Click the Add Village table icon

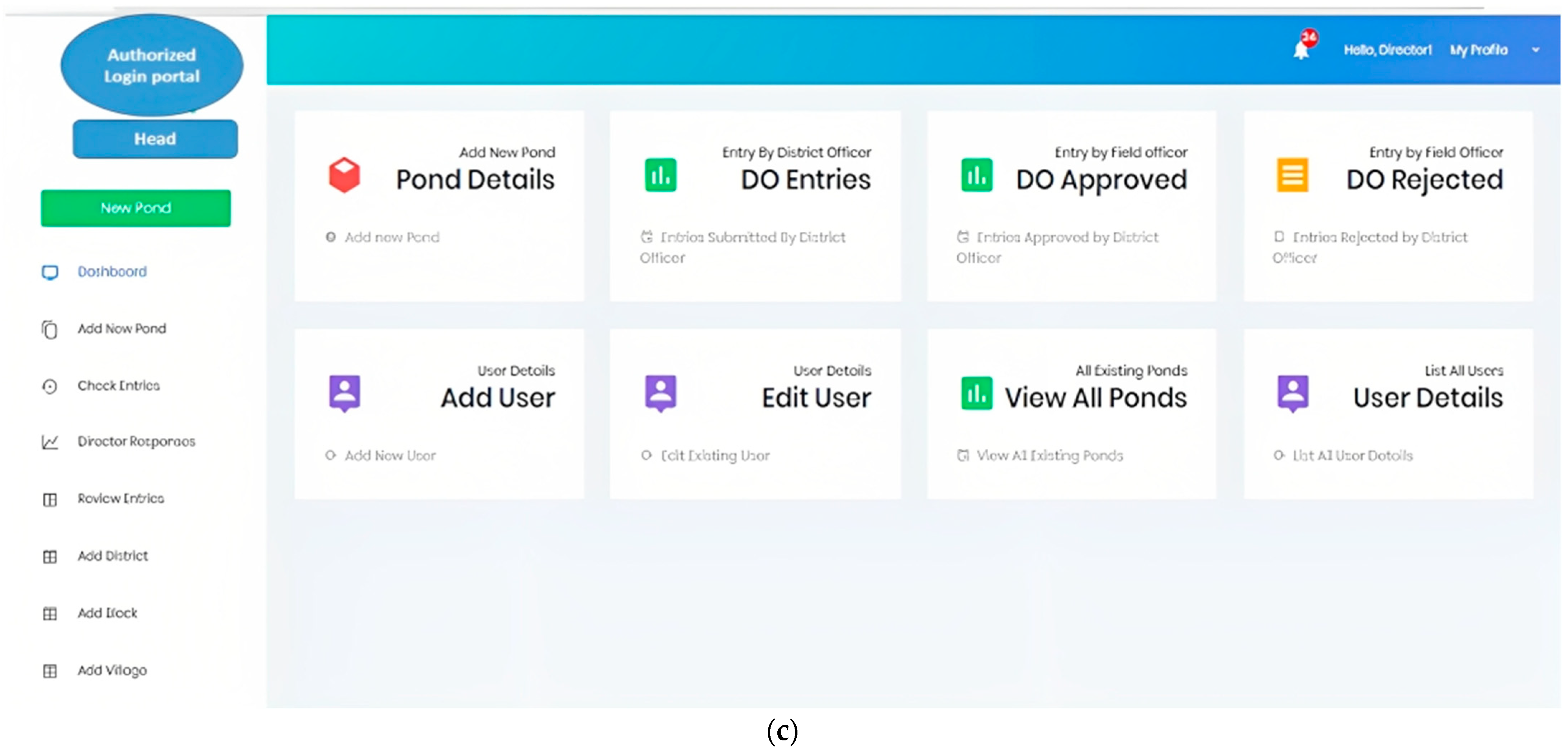coord(50,671)
